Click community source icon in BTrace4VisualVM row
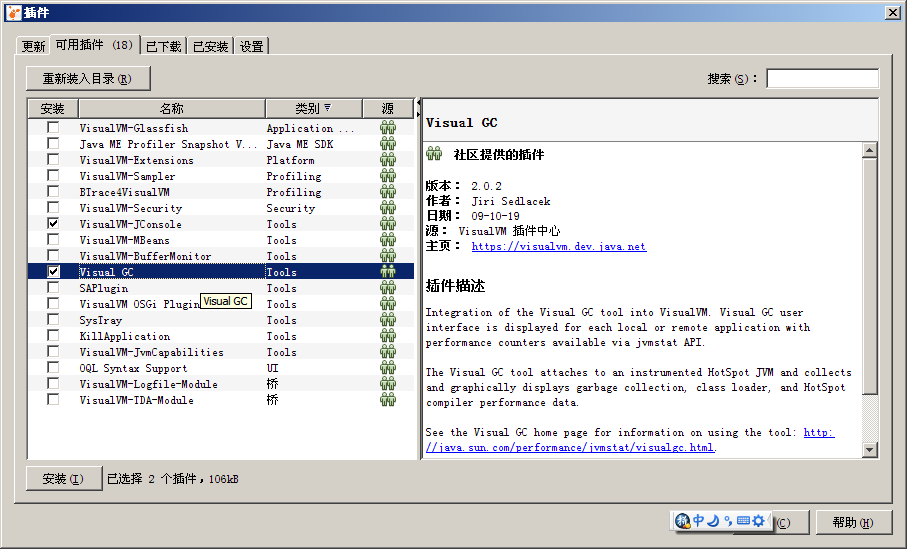Screen dimensions: 907x549 pyautogui.click(x=388, y=192)
